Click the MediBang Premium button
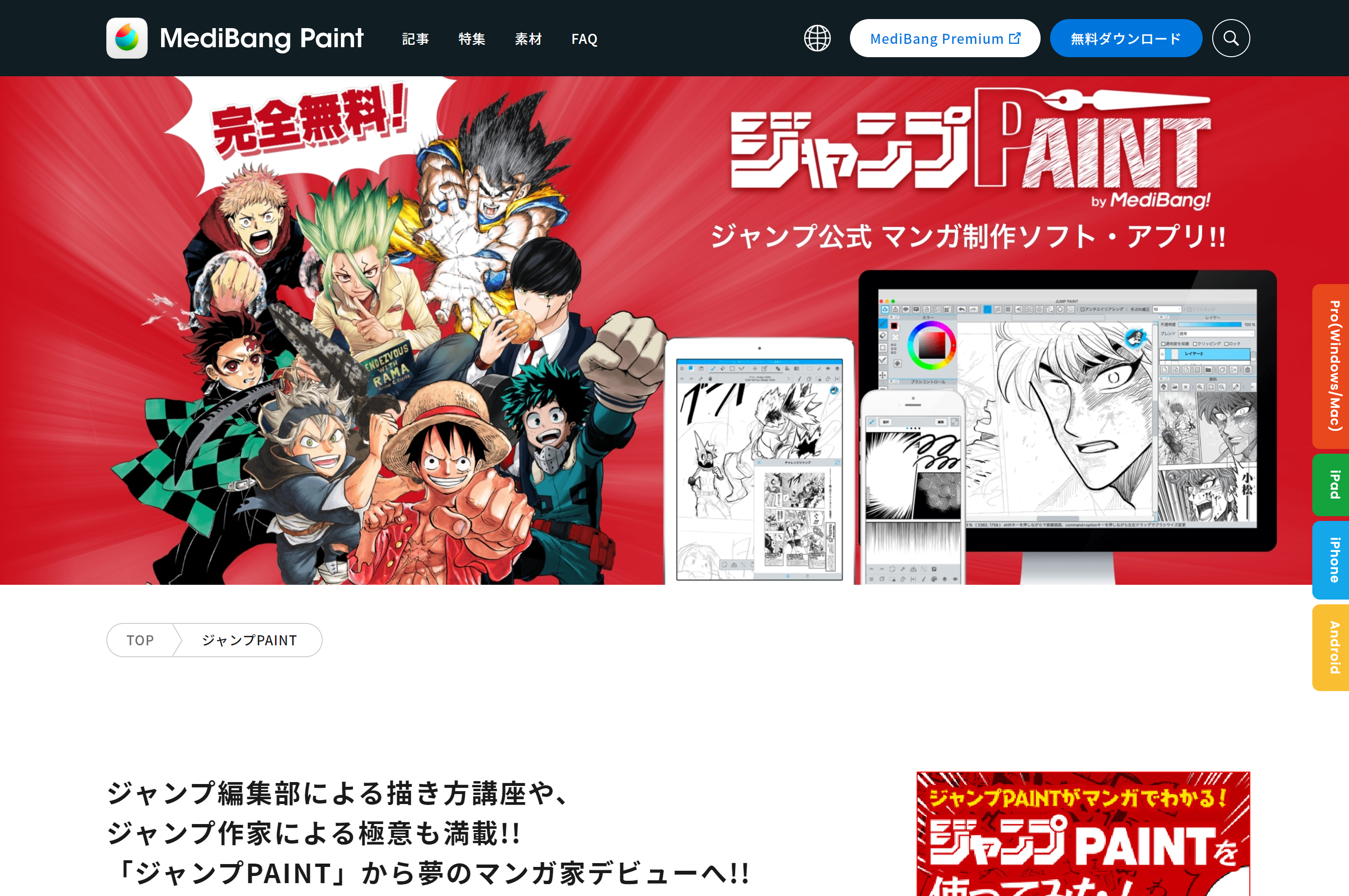This screenshot has height=896, width=1349. (944, 38)
